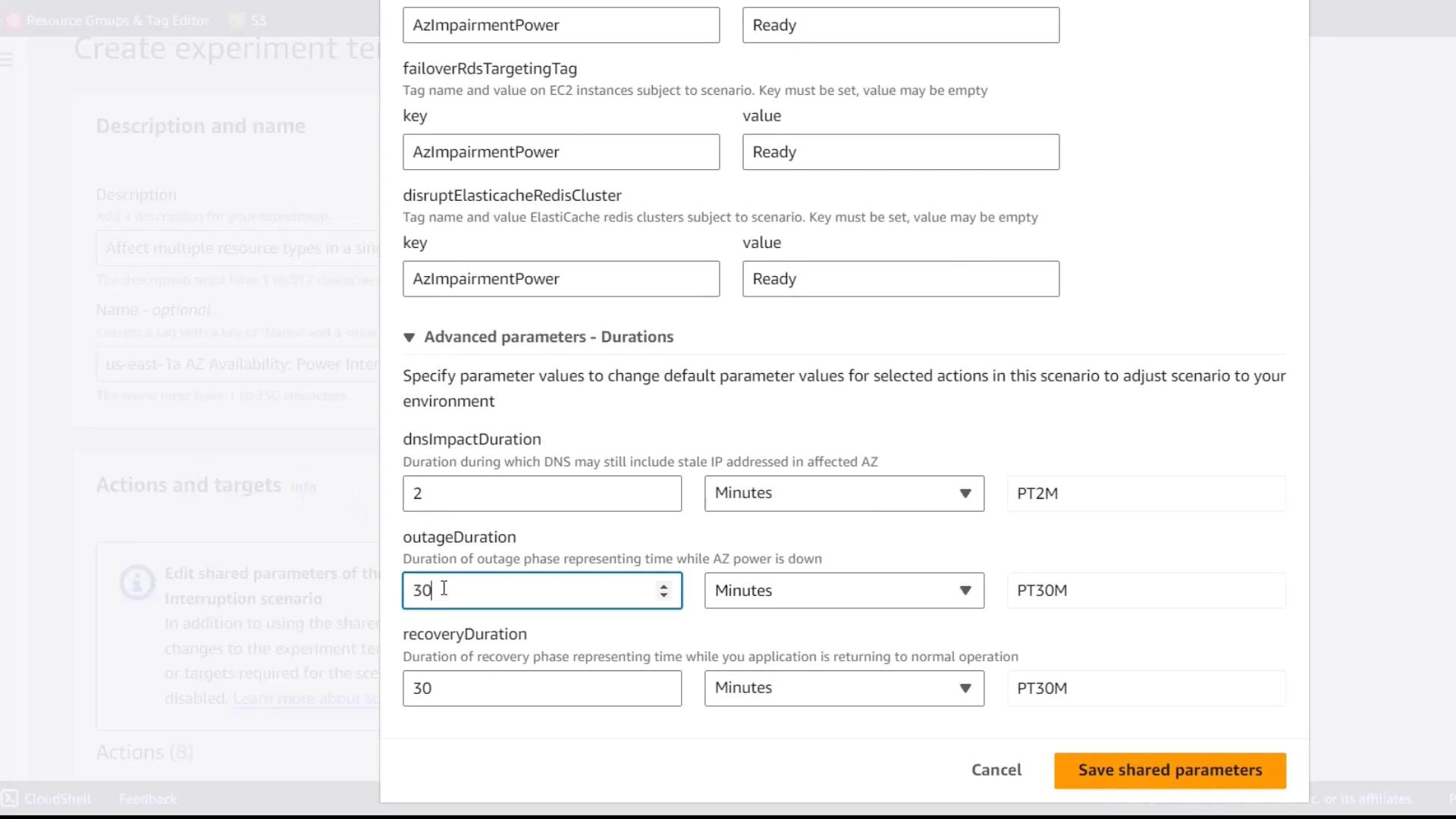Click the recoveryDuration value field
Viewport: 1456px width, 819px height.
tap(541, 688)
